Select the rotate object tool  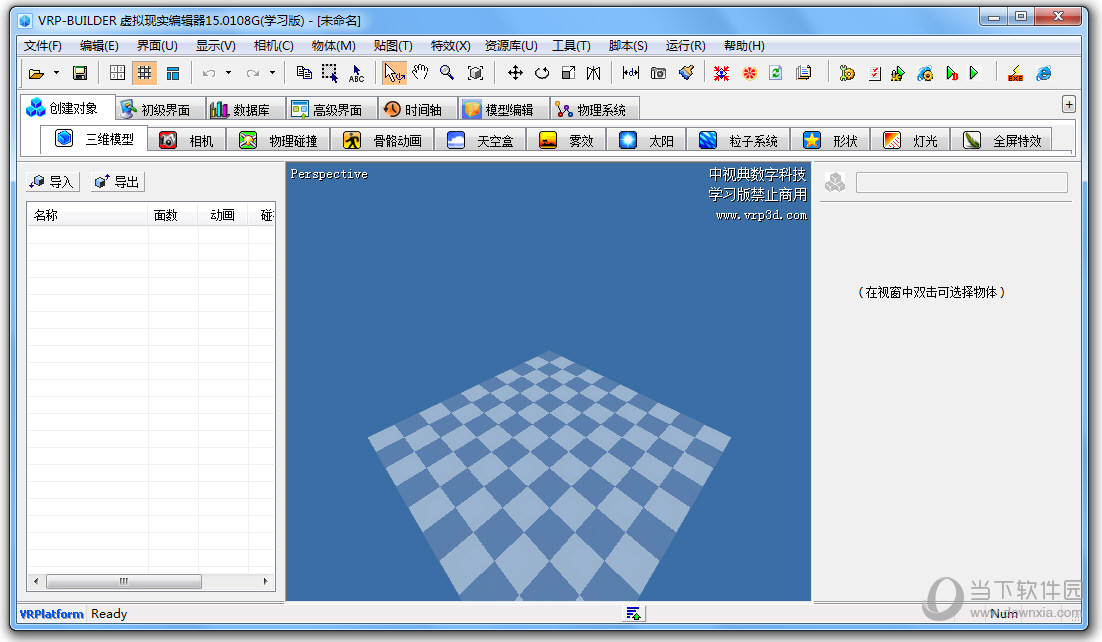tap(541, 73)
